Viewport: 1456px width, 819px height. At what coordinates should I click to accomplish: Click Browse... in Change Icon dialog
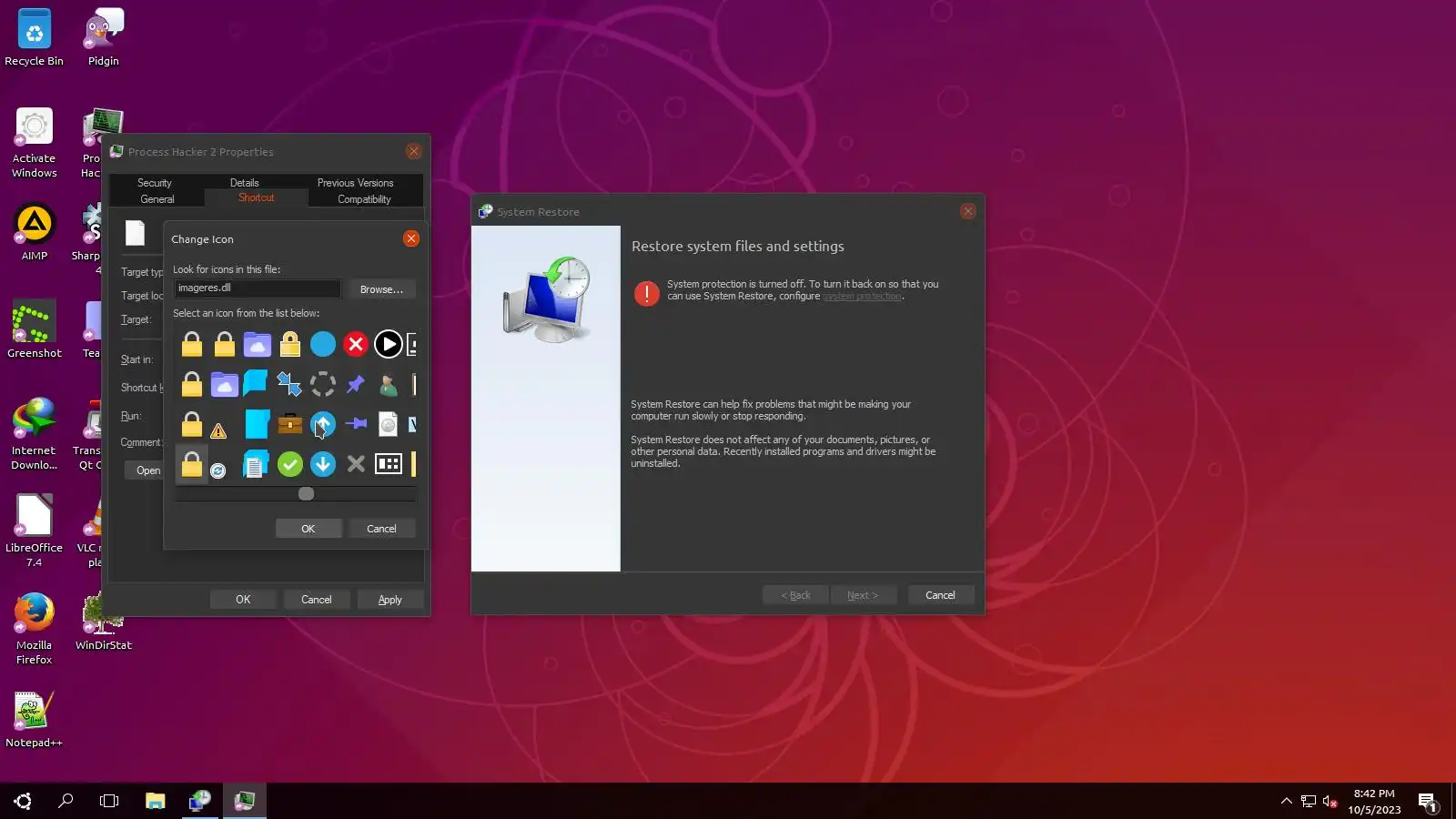(x=381, y=289)
